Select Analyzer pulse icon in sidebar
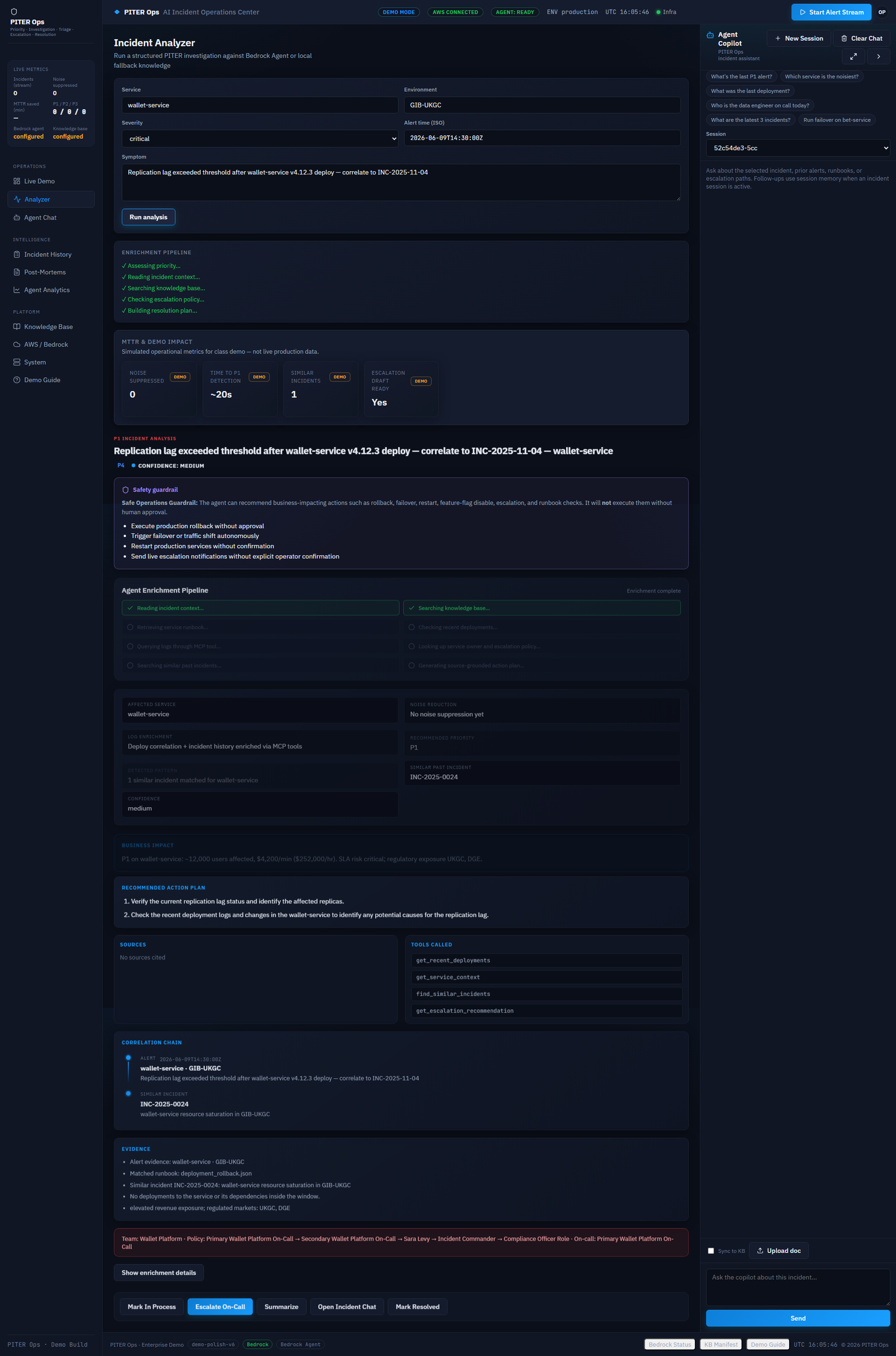 click(x=17, y=199)
